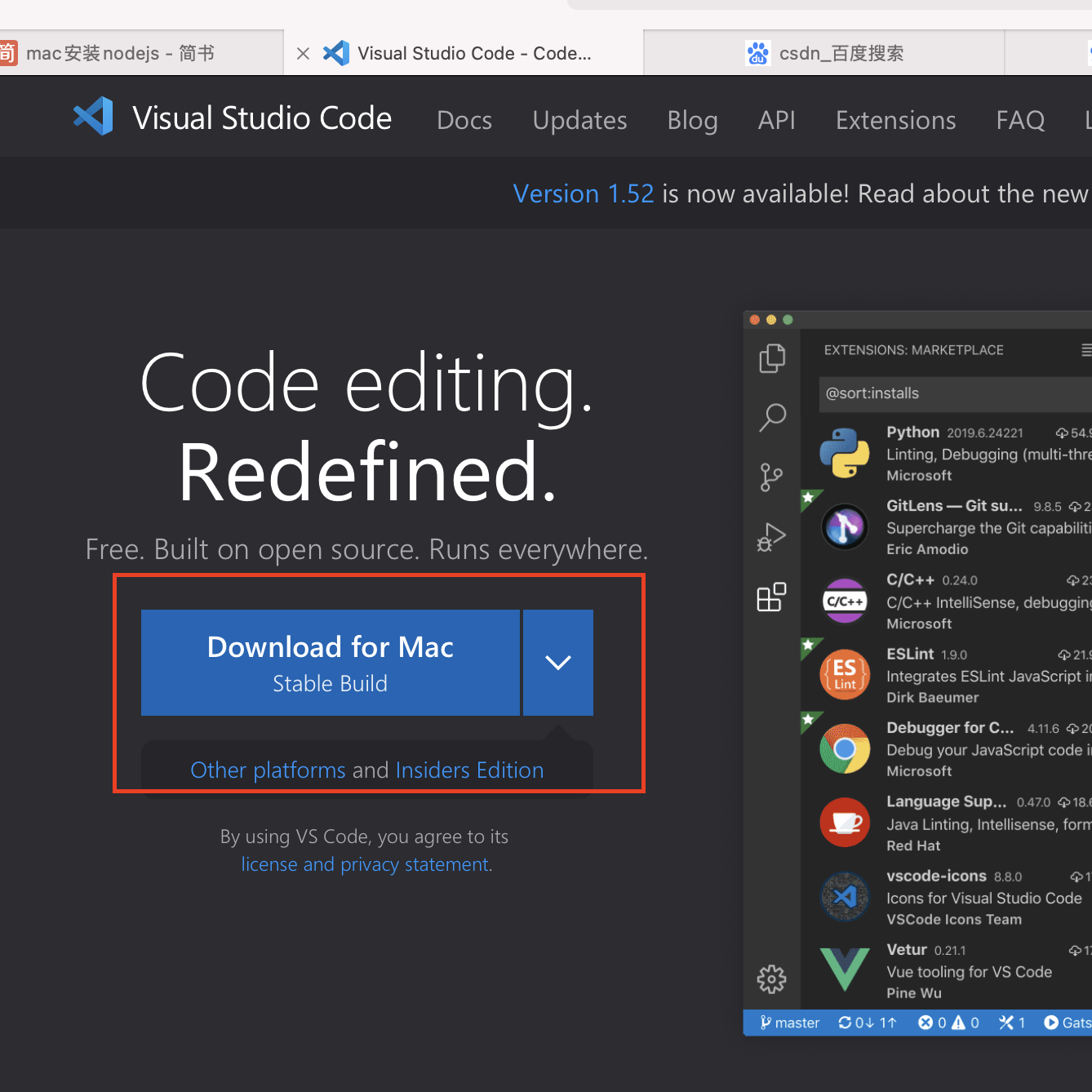Select the Language Sup... extension name
This screenshot has width=1092, height=1092.
coord(946,801)
